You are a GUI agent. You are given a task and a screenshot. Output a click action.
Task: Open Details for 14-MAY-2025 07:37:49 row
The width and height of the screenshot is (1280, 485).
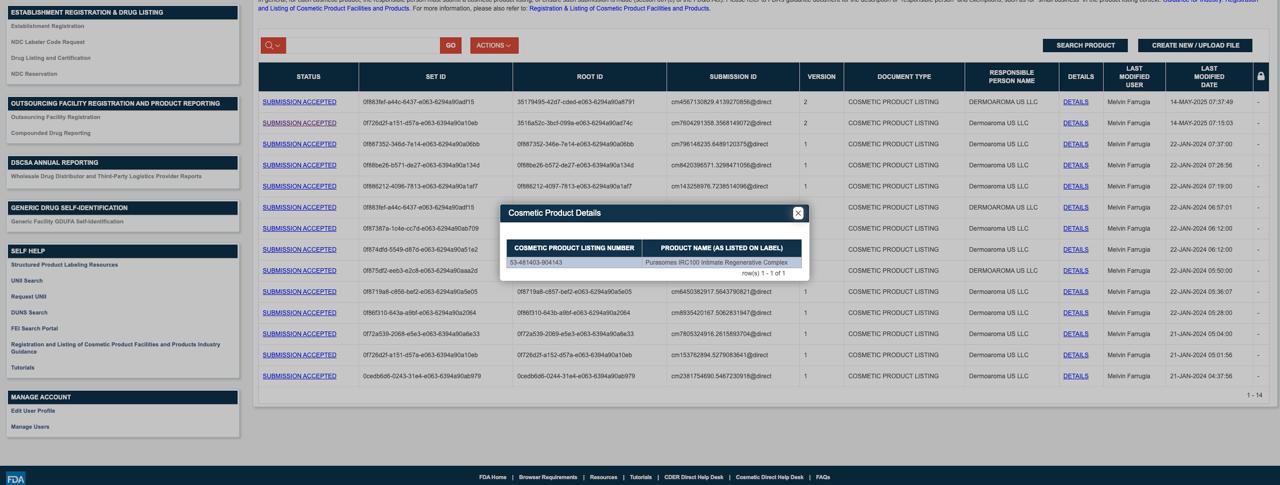[1076, 102]
